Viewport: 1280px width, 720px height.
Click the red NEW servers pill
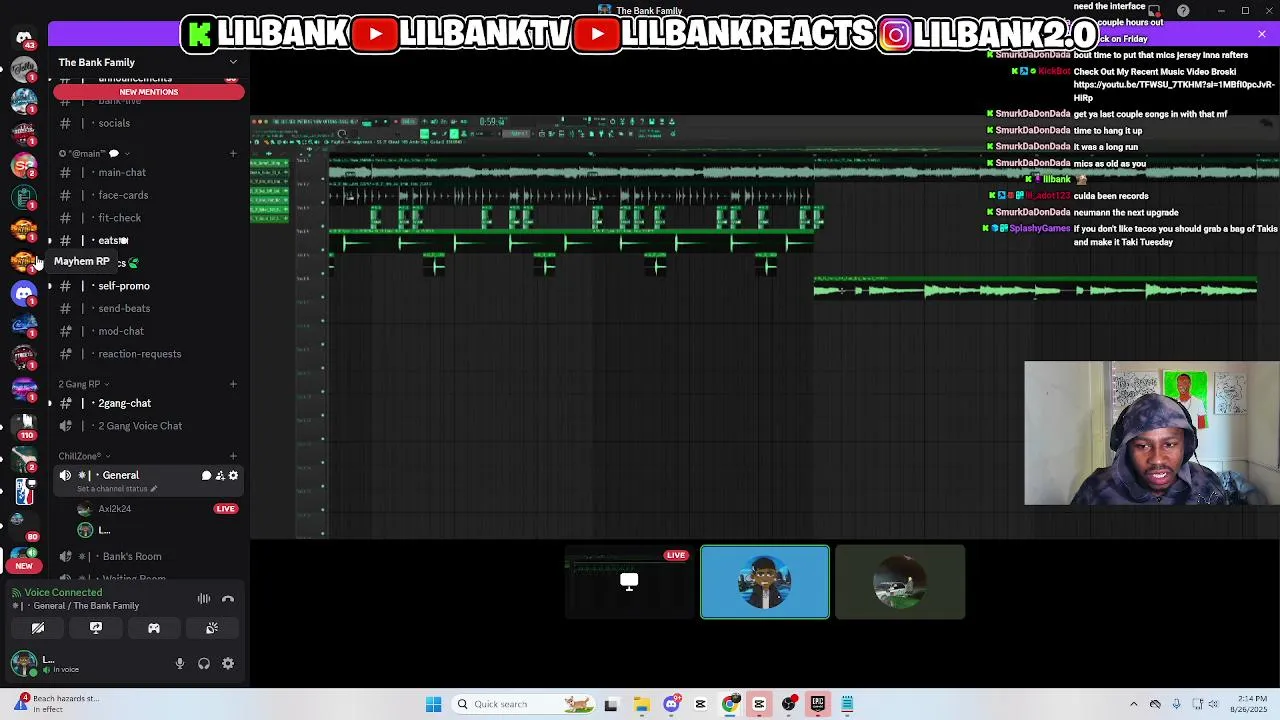[x=24, y=566]
